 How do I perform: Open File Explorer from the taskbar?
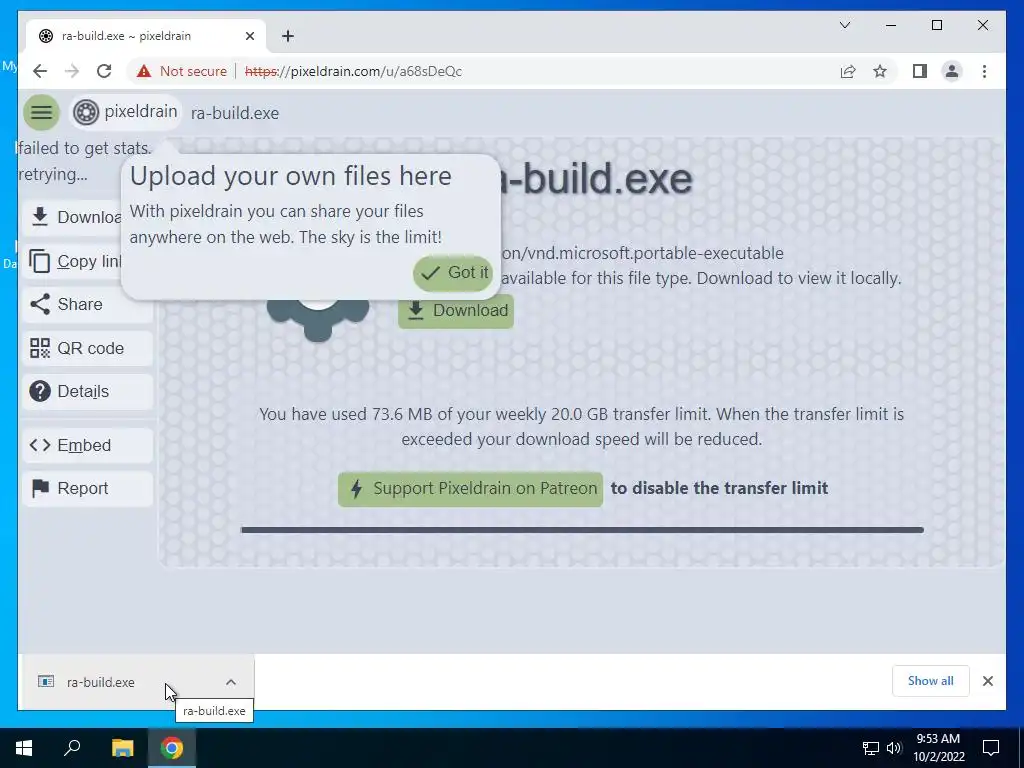122,748
